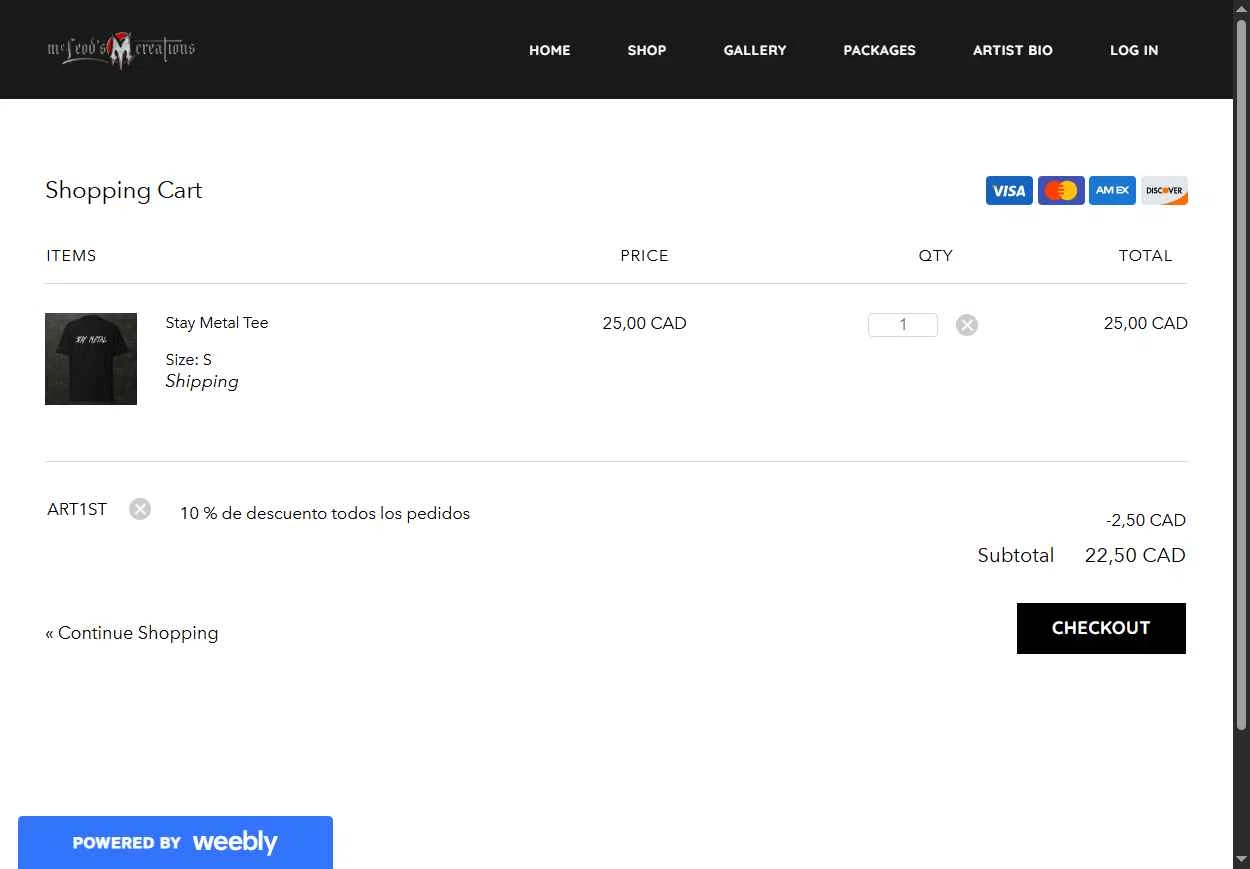Click the ITEMS column header

click(x=72, y=255)
